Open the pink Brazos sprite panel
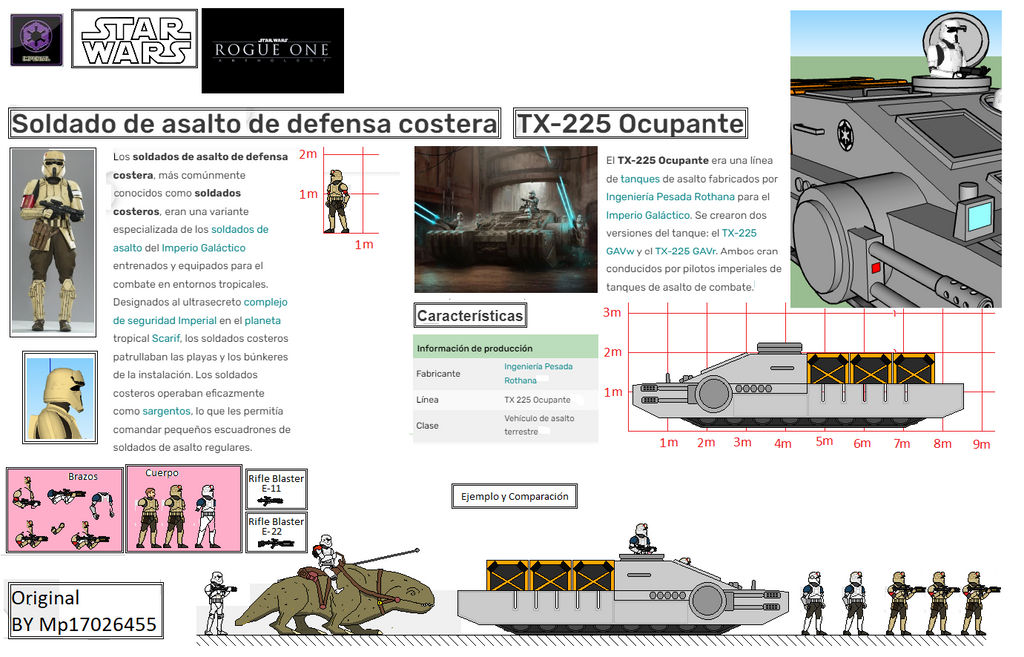This screenshot has height=657, width=1024. pos(64,510)
